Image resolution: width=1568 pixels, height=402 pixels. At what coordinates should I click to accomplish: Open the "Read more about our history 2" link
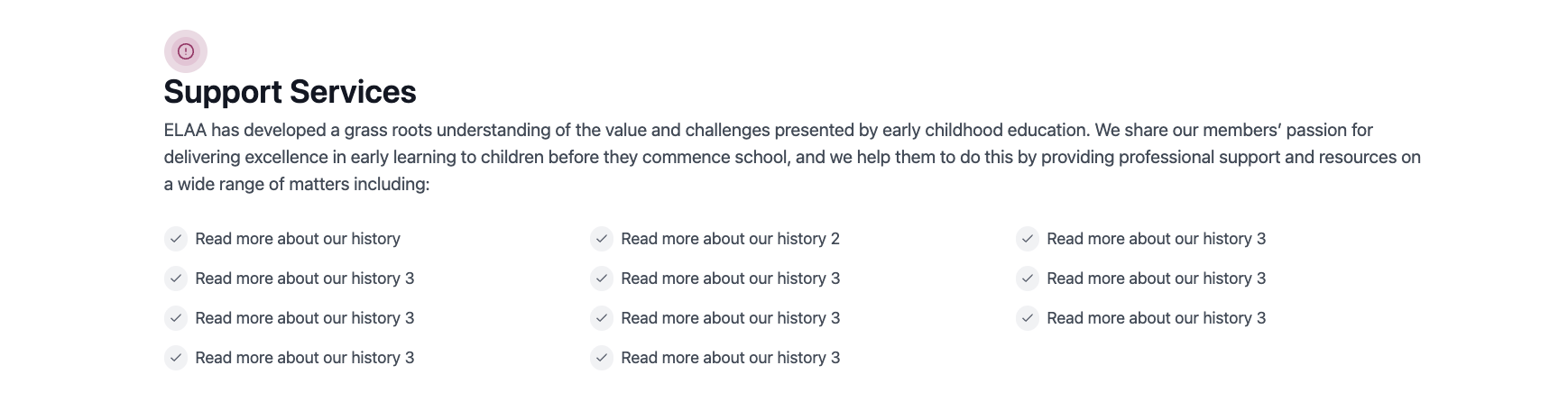click(x=730, y=239)
